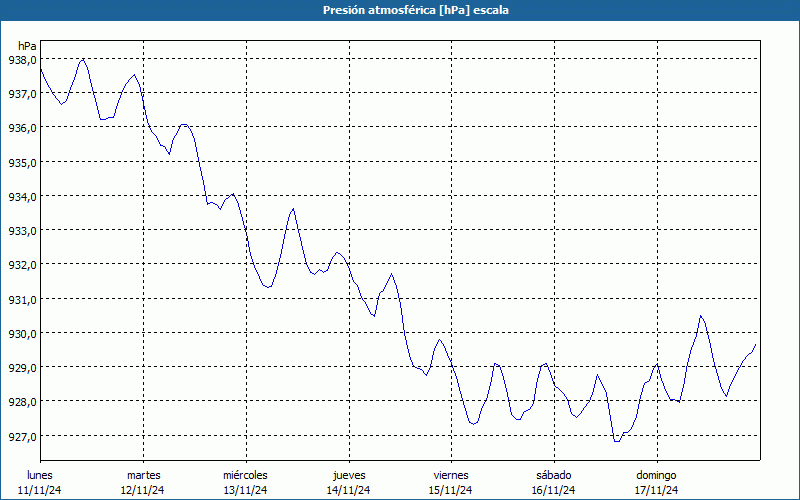Click the hPa unit label
The height and width of the screenshot is (500, 800).
coord(27,46)
